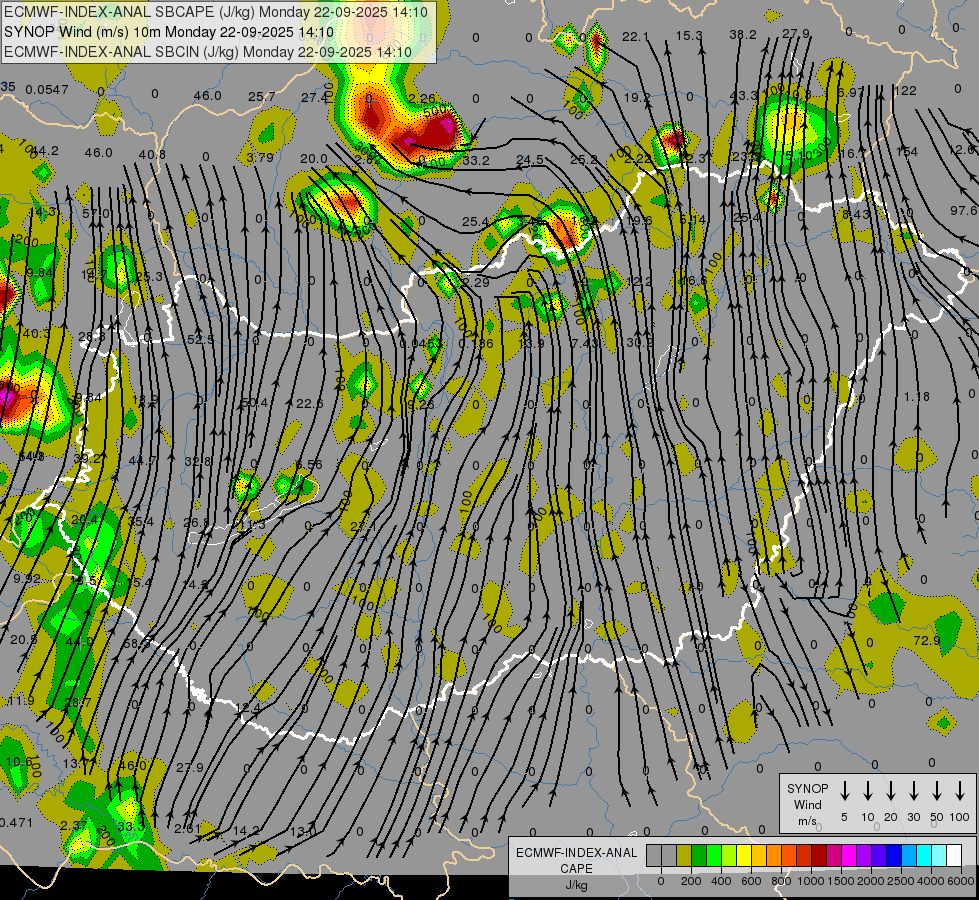The height and width of the screenshot is (900, 979).
Task: Click the 40.8 value on the map
Action: (x=152, y=154)
